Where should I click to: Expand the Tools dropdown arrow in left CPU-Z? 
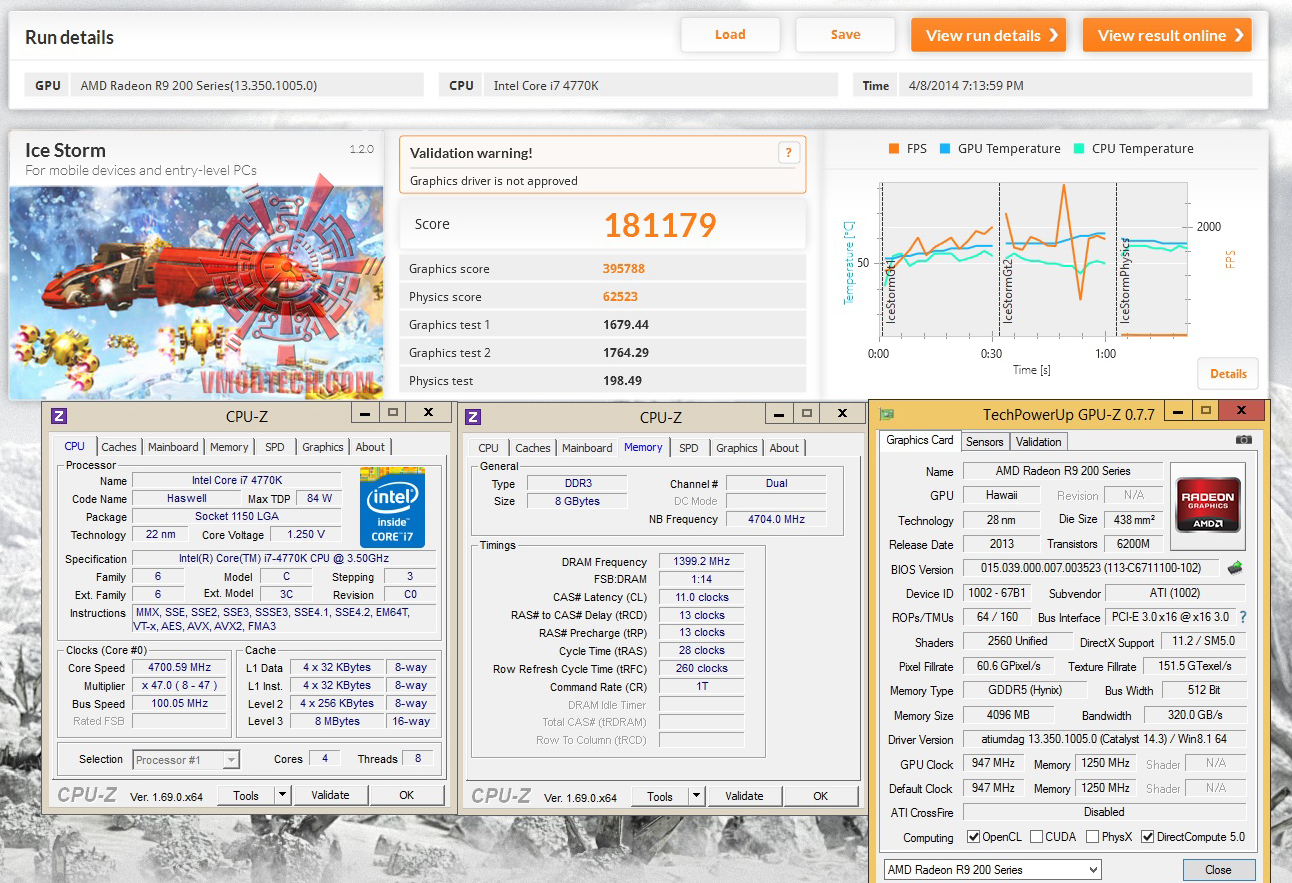point(282,795)
